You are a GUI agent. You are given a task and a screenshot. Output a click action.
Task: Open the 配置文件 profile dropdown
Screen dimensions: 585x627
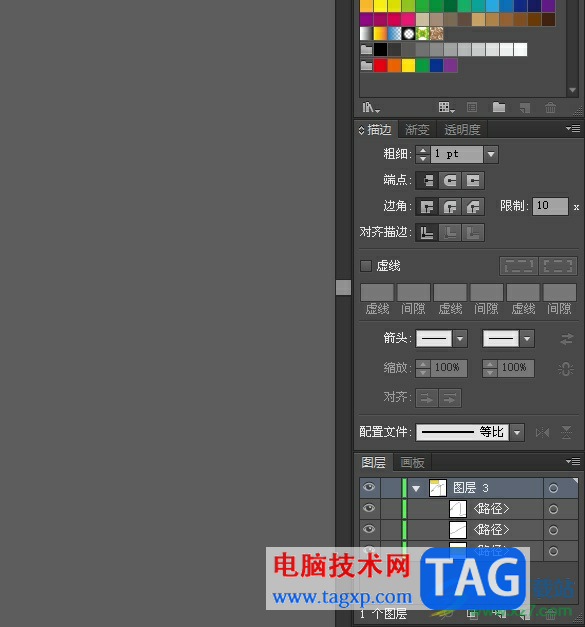[x=517, y=433]
